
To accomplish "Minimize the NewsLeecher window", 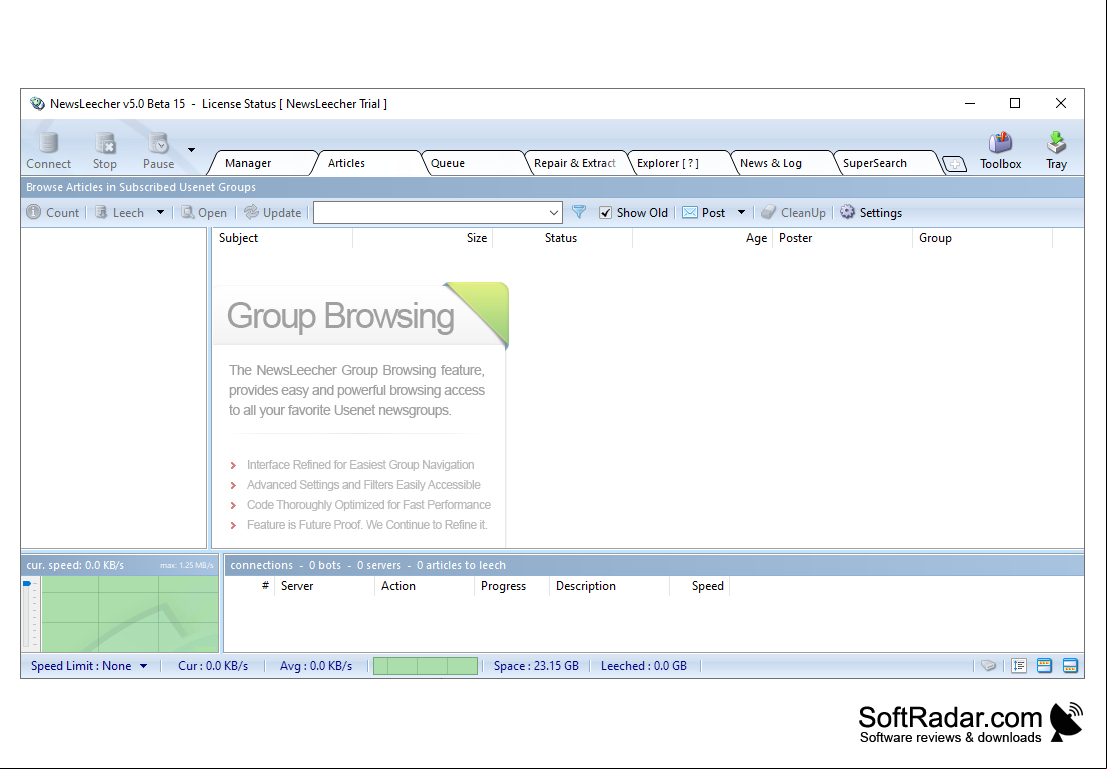I will pyautogui.click(x=970, y=103).
